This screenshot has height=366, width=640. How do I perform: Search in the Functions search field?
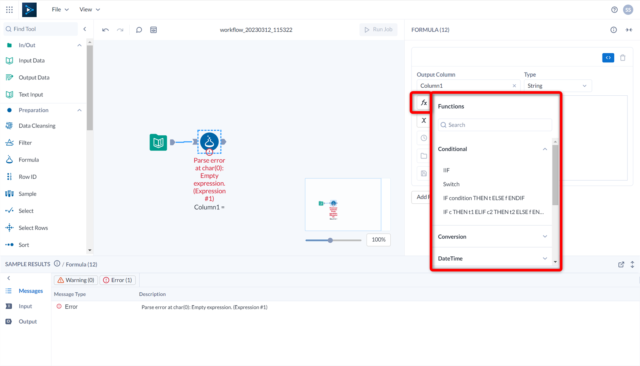coord(495,125)
